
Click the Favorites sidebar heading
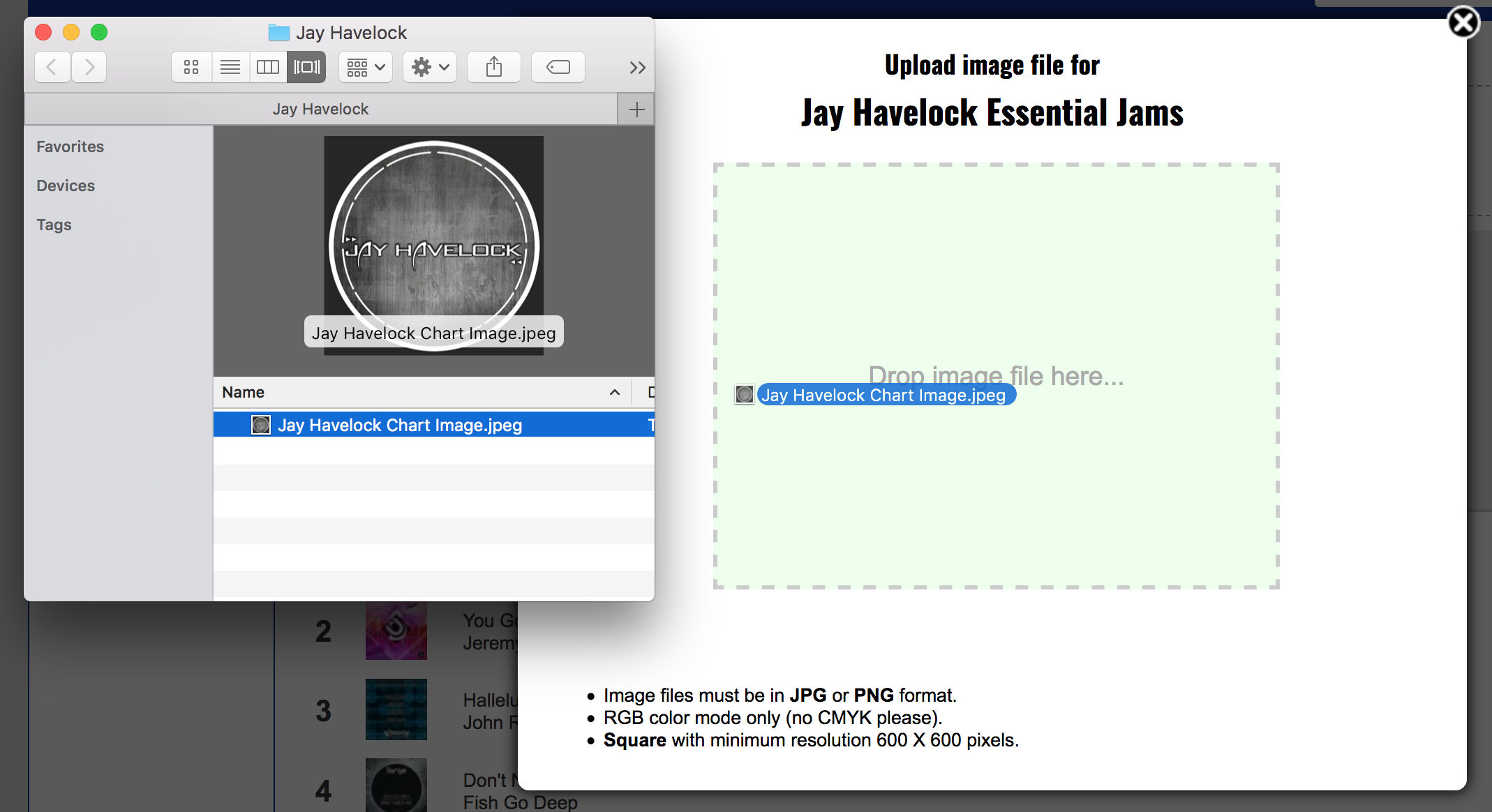(70, 146)
